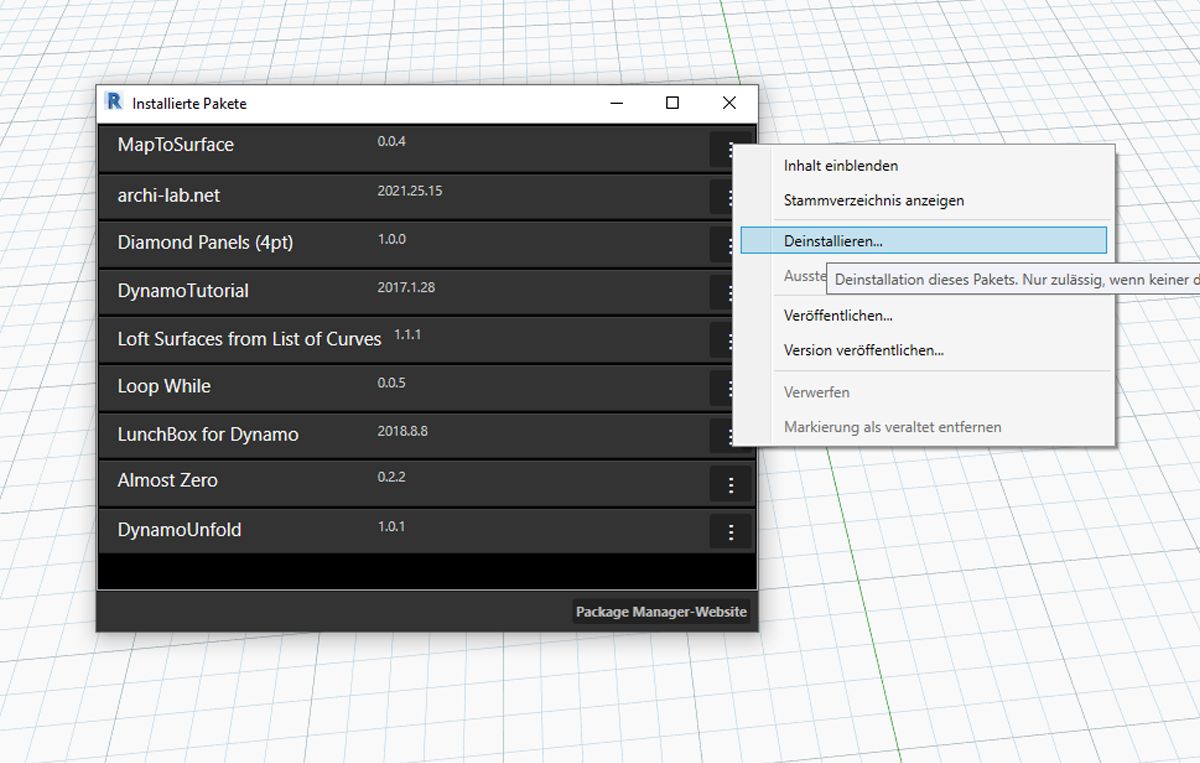Click version number 2017.1.28

coord(406,288)
